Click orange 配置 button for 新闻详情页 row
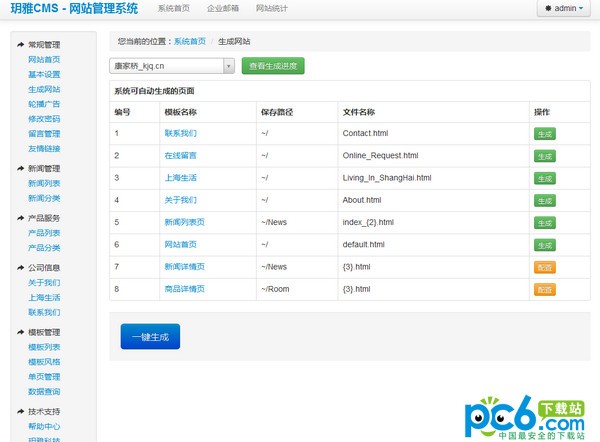Viewport: 600px width, 442px height. 545,267
